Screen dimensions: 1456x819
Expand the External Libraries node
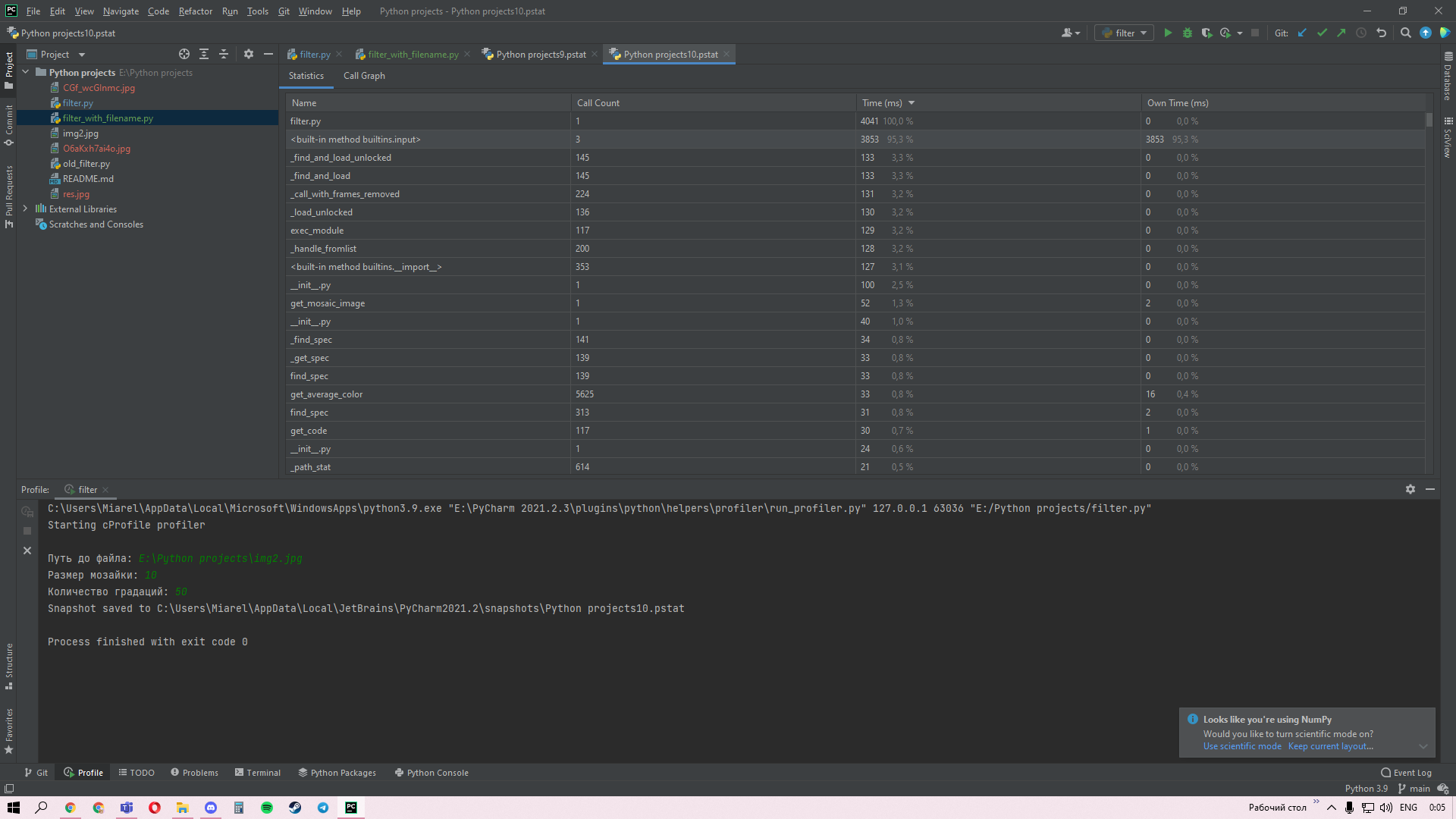25,209
